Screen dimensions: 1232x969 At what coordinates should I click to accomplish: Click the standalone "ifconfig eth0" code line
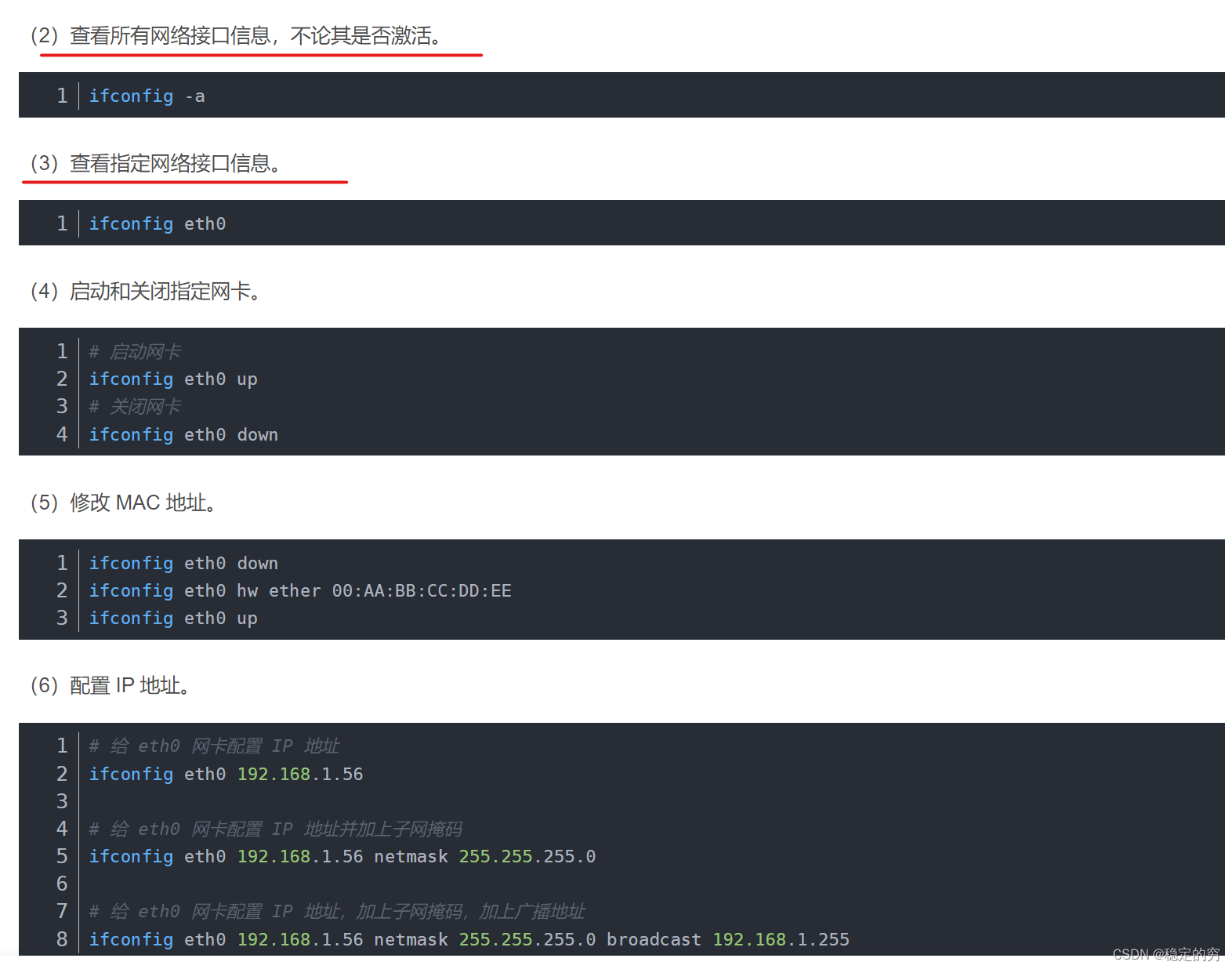pos(157,223)
